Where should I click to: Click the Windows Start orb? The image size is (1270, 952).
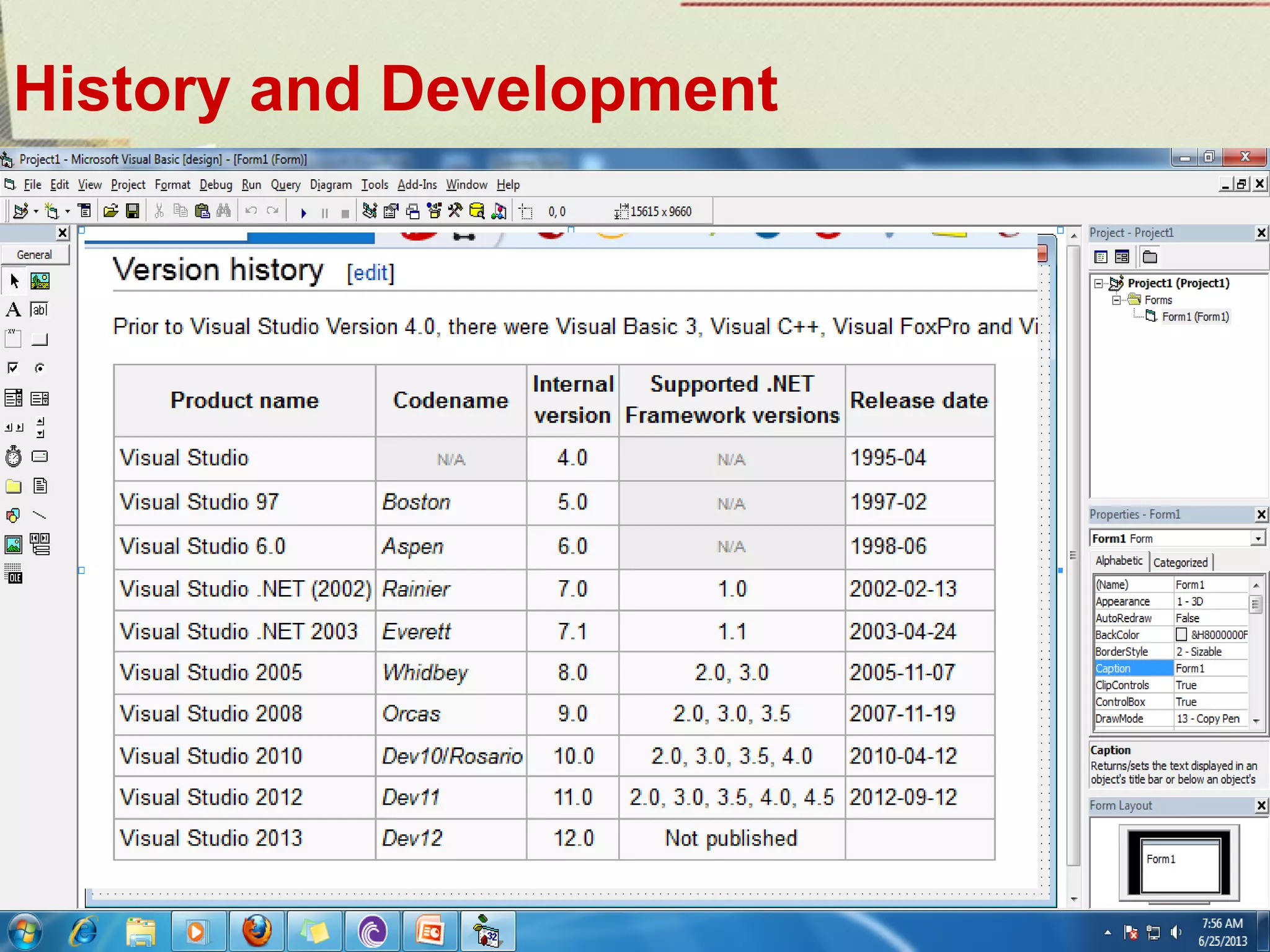pyautogui.click(x=25, y=932)
